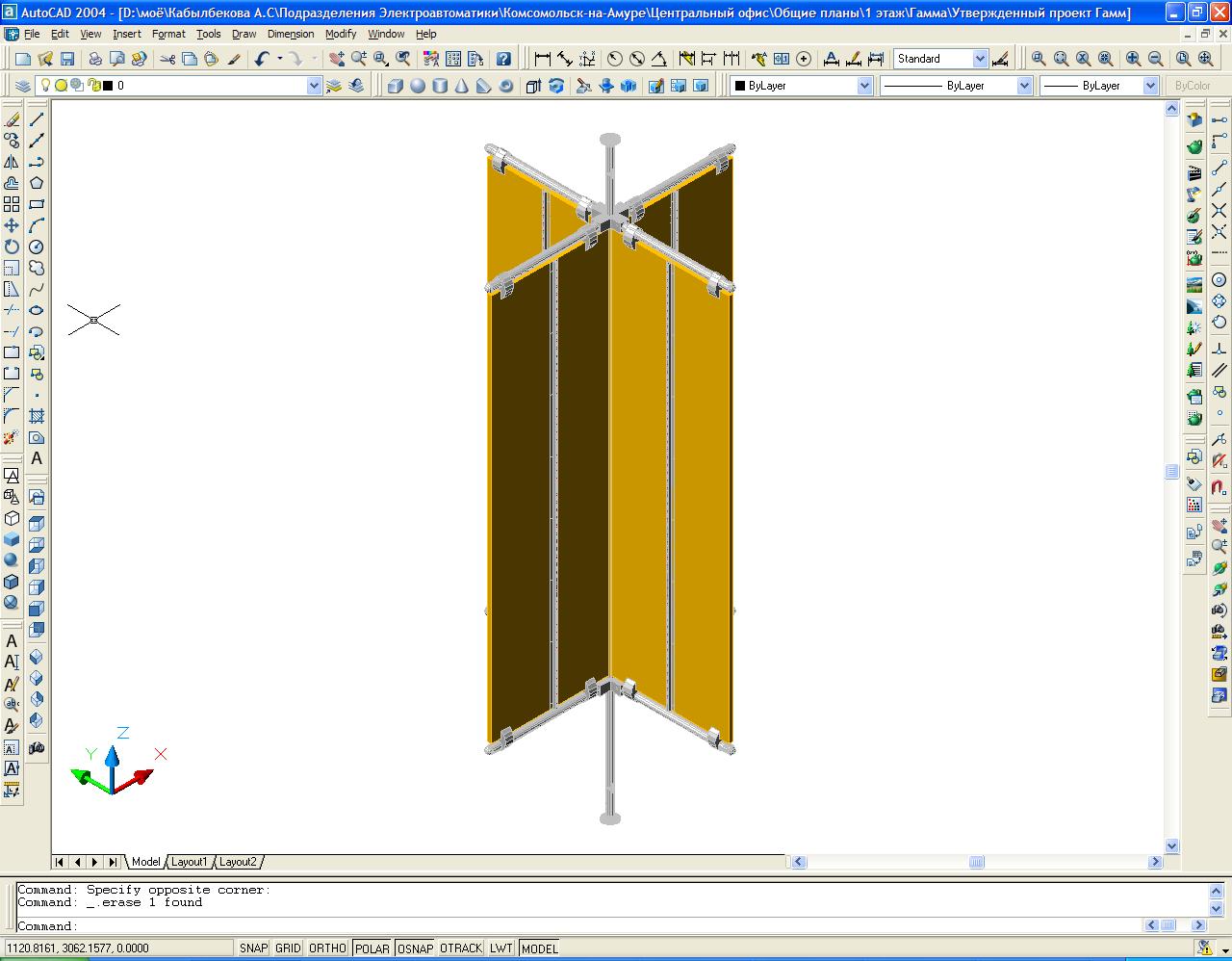The height and width of the screenshot is (961, 1232).
Task: Toggle SNAP mode in status bar
Action: click(253, 948)
